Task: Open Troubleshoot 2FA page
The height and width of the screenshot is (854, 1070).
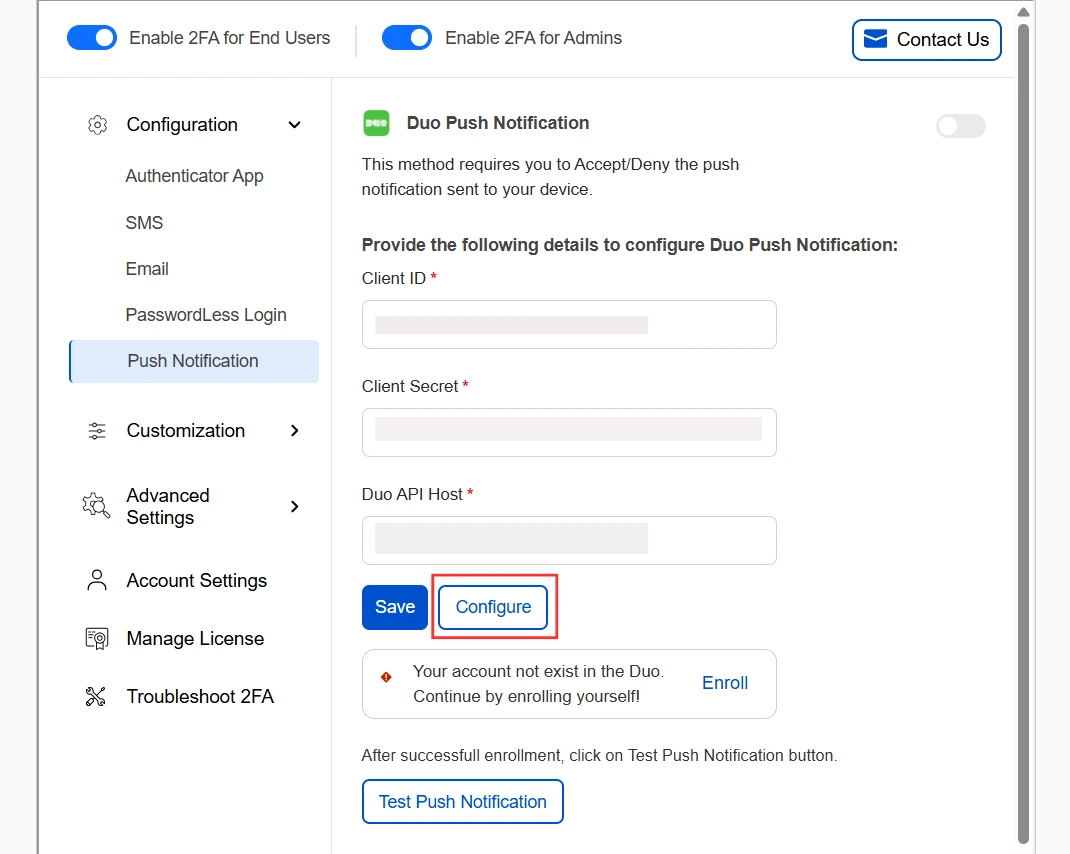Action: 200,696
